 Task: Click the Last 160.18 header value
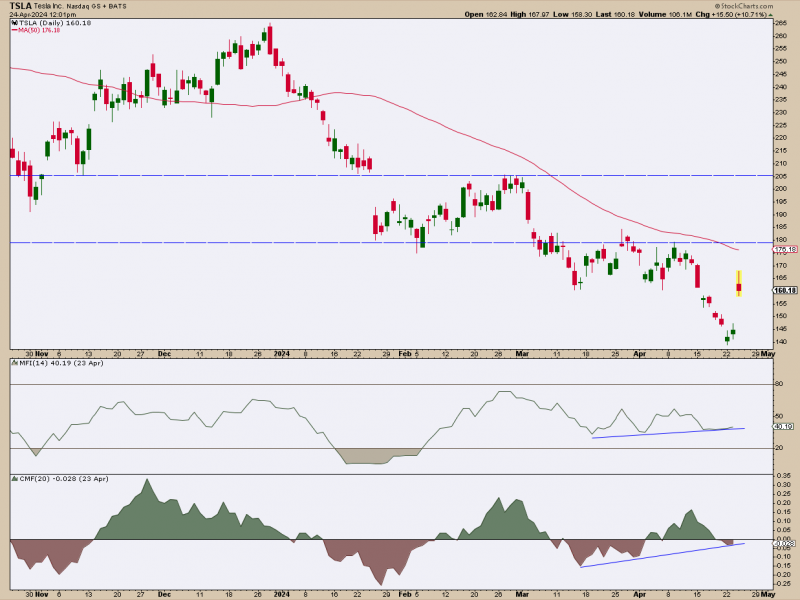point(615,15)
